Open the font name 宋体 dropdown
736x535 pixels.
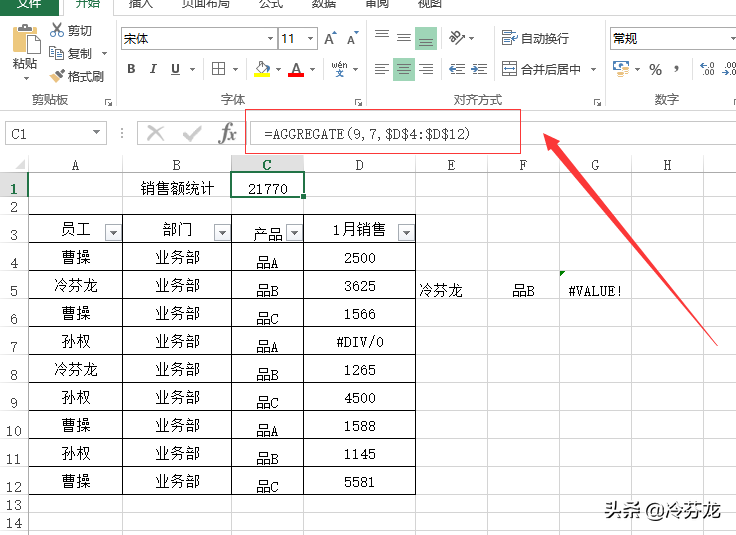pyautogui.click(x=270, y=38)
